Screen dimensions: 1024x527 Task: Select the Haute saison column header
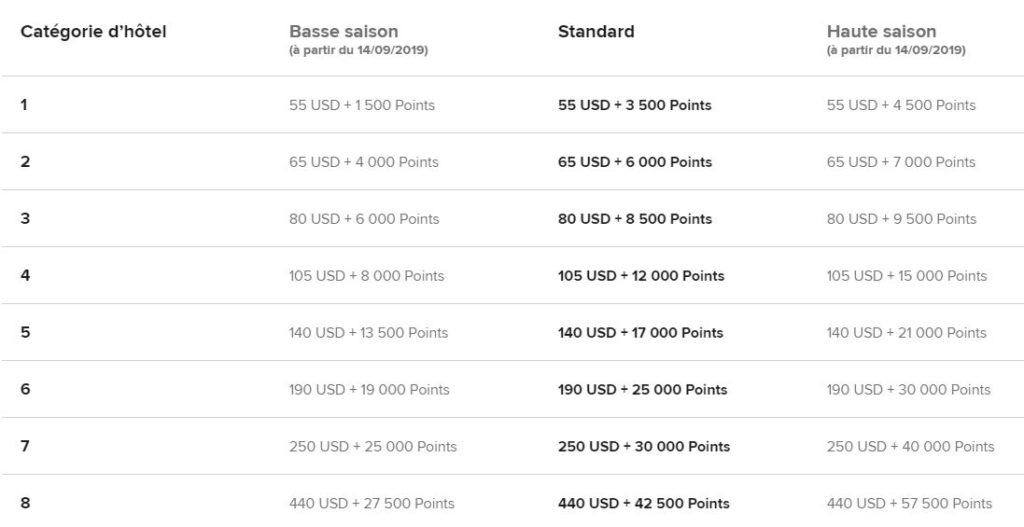click(881, 32)
